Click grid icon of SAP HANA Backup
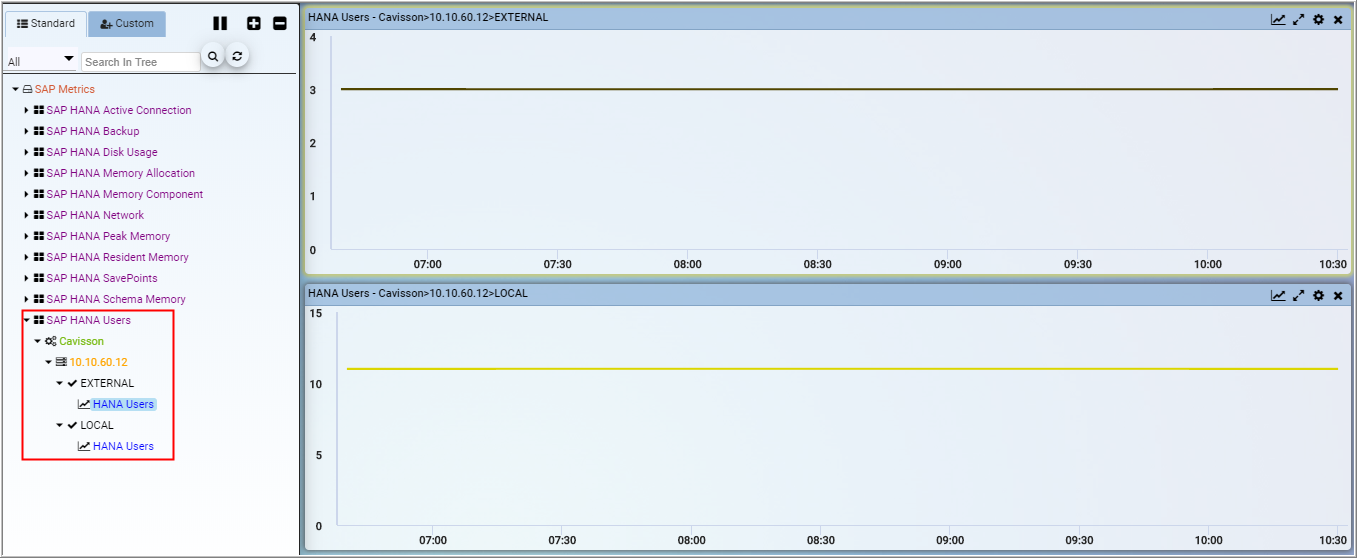Image resolution: width=1357 pixels, height=558 pixels. (x=38, y=132)
